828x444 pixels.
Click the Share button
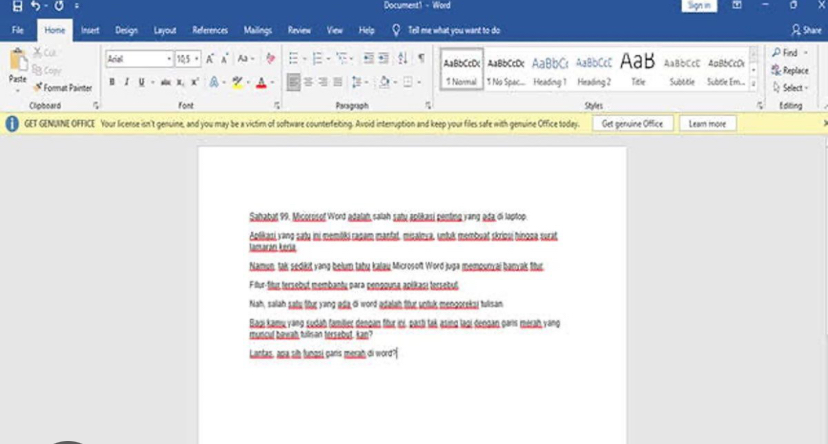pyautogui.click(x=806, y=31)
